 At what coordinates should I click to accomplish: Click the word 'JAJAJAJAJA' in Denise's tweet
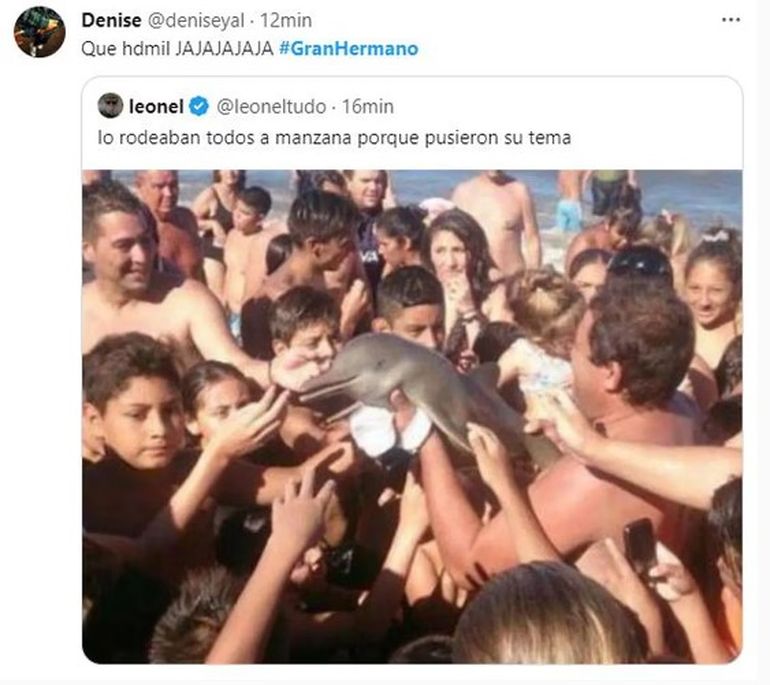(223, 48)
